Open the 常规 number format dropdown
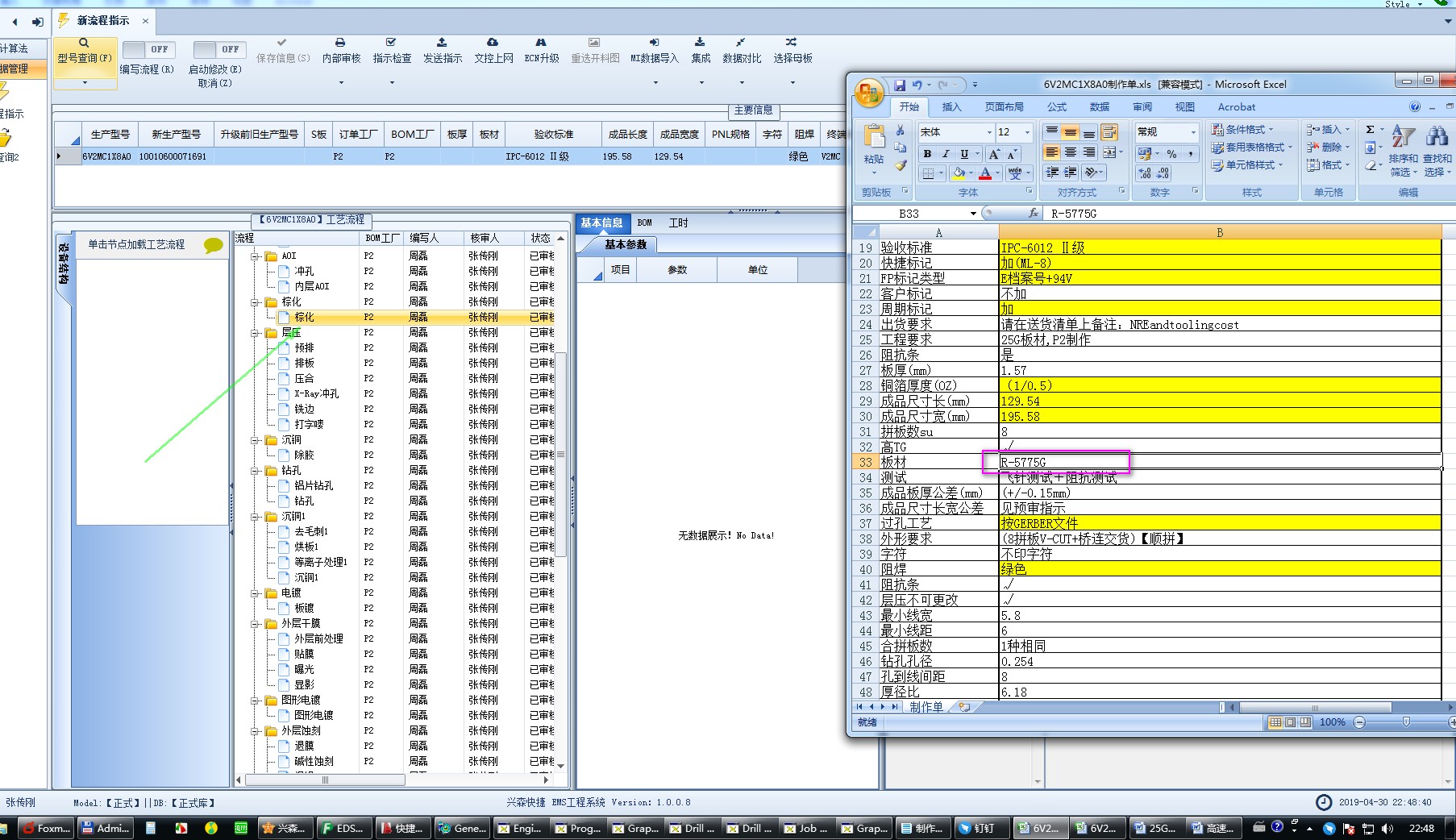The image size is (1456, 840). click(1193, 132)
